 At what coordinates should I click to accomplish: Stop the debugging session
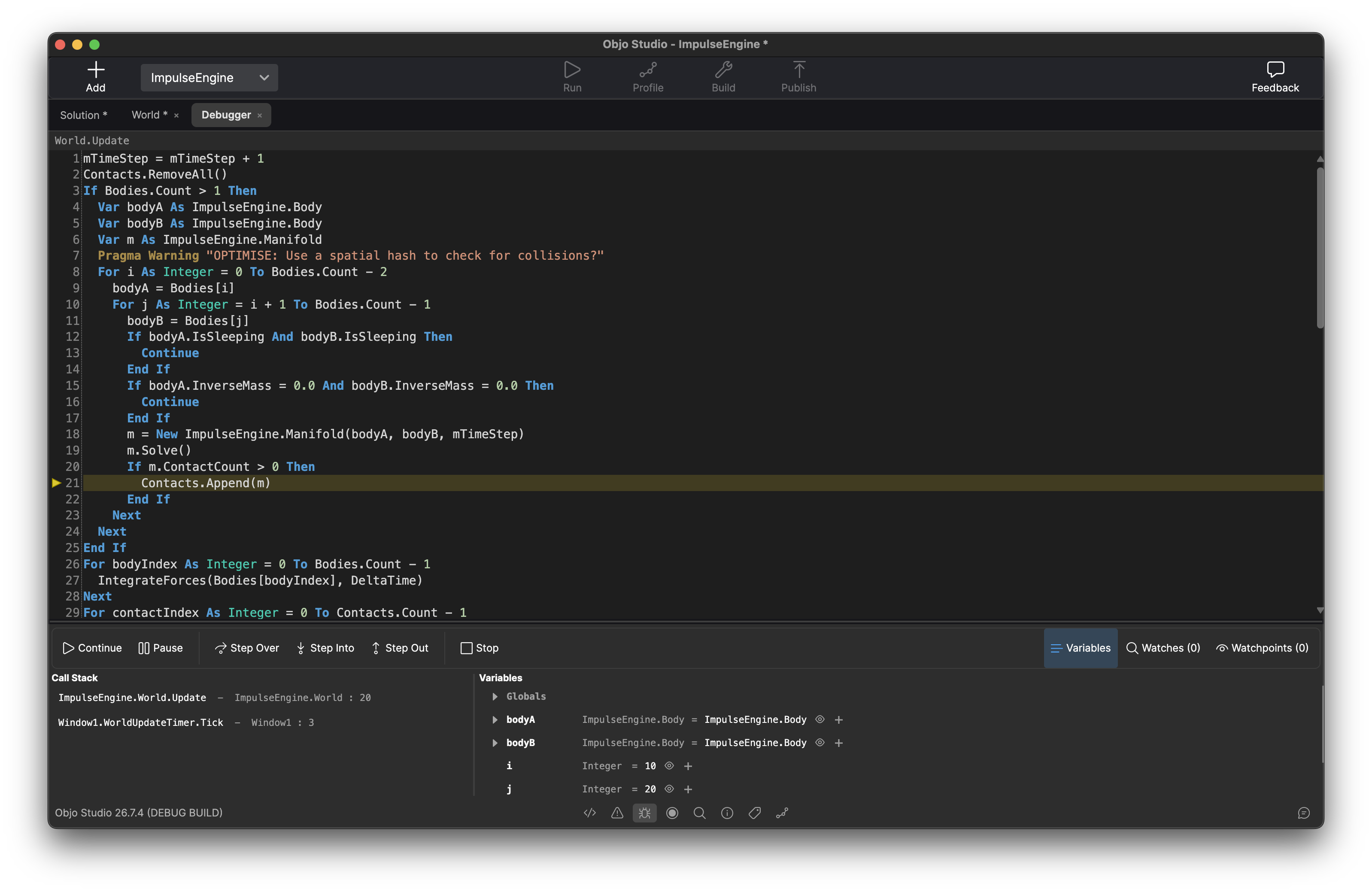[480, 648]
